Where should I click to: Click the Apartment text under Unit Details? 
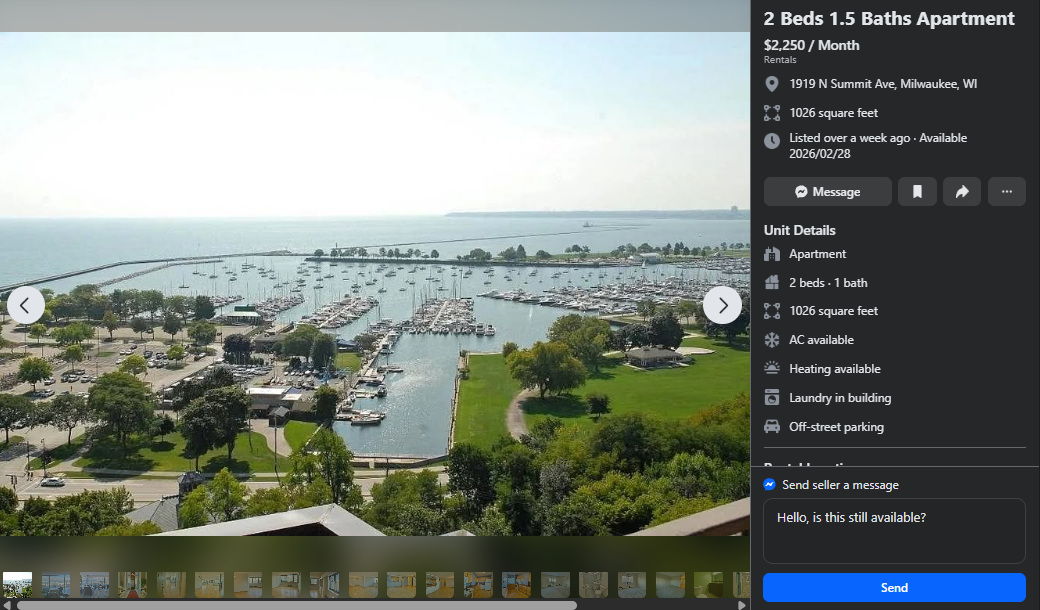(x=817, y=254)
